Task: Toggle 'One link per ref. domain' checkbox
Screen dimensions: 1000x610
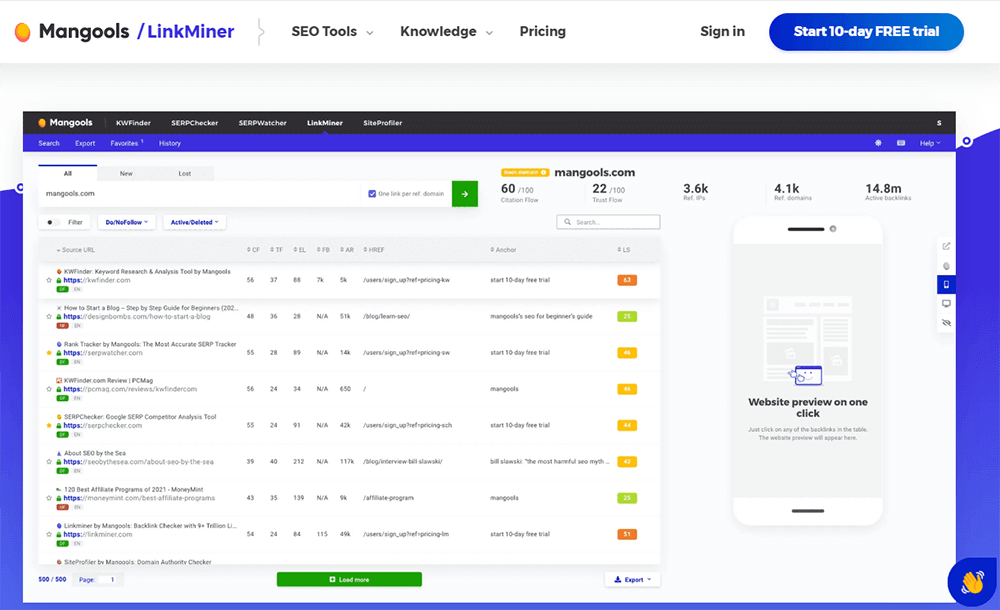Action: (372, 194)
